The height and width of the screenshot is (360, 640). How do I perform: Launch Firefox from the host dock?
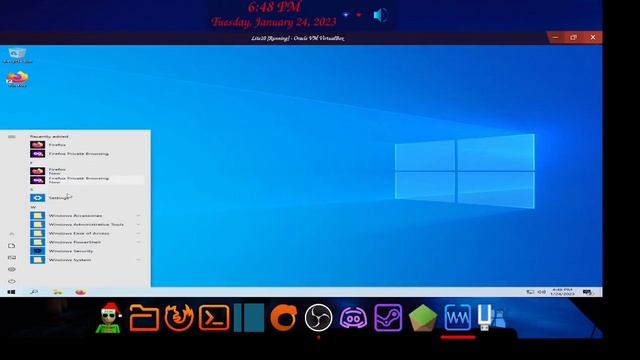pyautogui.click(x=179, y=318)
